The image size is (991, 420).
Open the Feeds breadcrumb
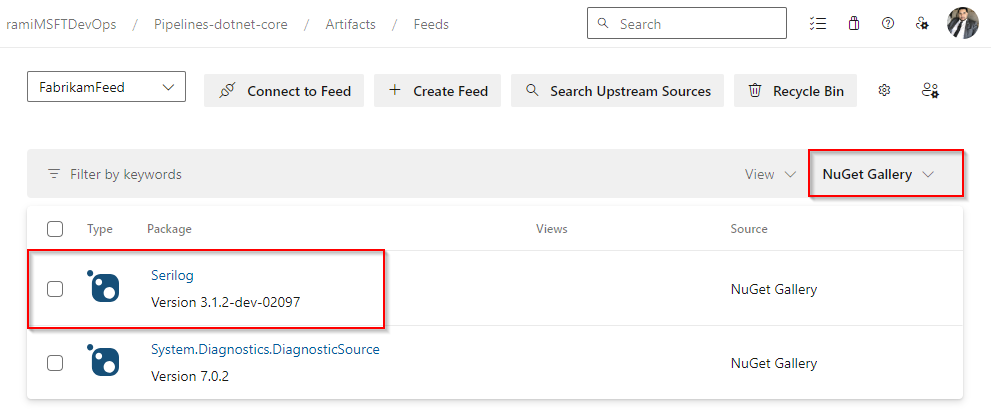click(431, 25)
